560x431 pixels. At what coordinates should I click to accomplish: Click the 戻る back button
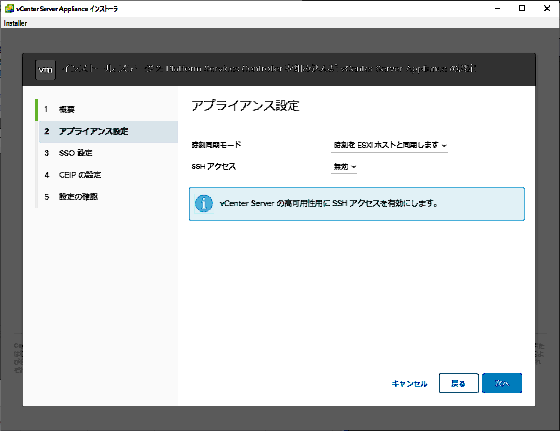coord(459,383)
